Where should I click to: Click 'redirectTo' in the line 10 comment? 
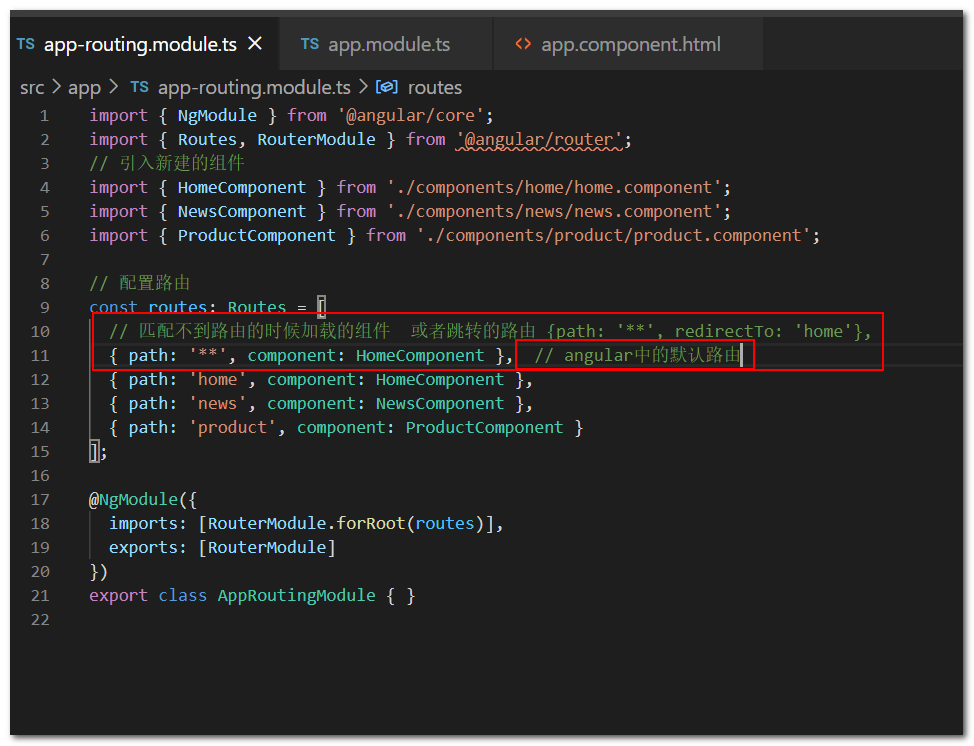tap(724, 331)
